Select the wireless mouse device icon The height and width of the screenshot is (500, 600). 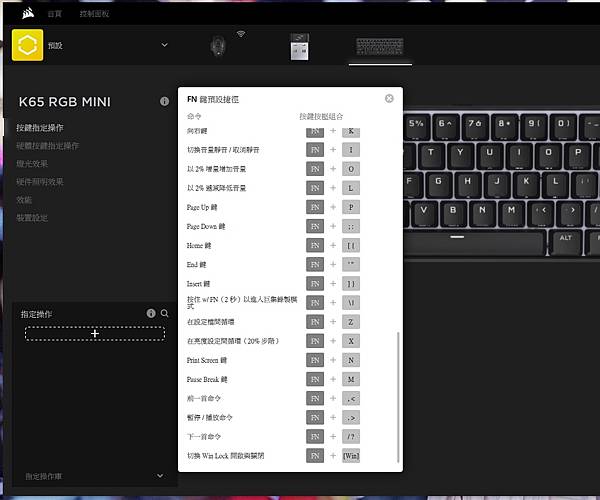tap(218, 46)
